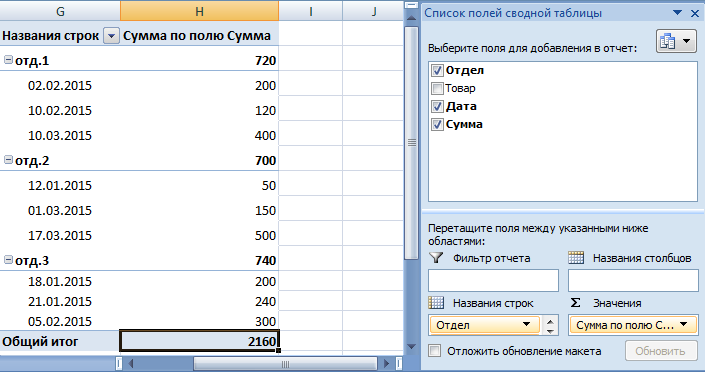The width and height of the screenshot is (705, 372).
Task: Uncheck the Сумма field checkbox
Action: pyautogui.click(x=437, y=124)
